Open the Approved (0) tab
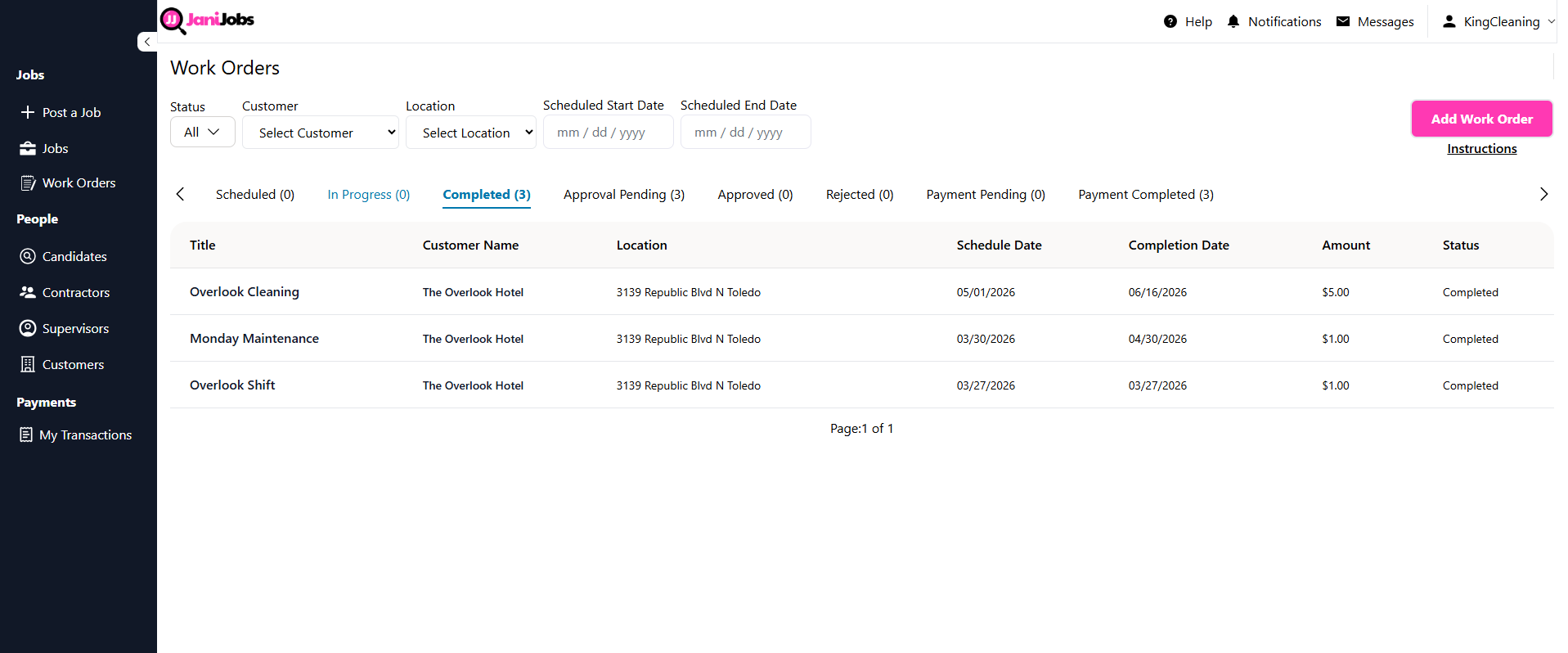Screen dimensions: 1568x653 click(x=755, y=194)
